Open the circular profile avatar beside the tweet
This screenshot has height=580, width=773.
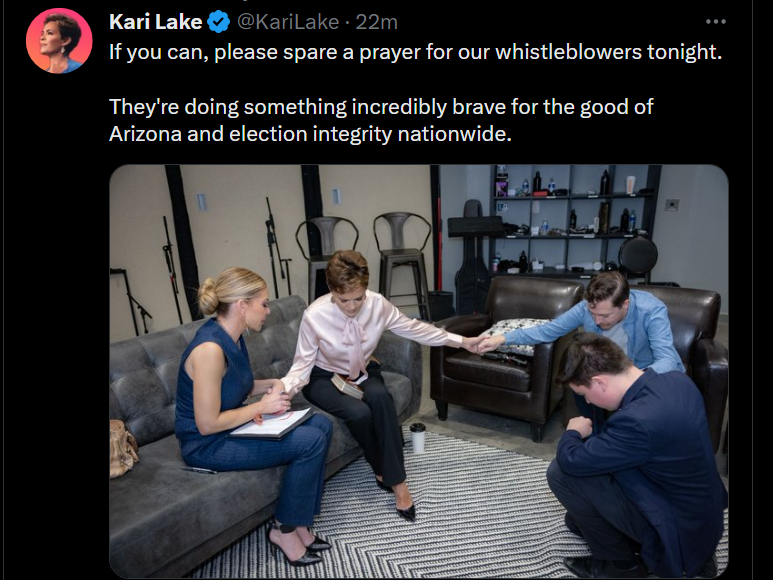pos(59,40)
